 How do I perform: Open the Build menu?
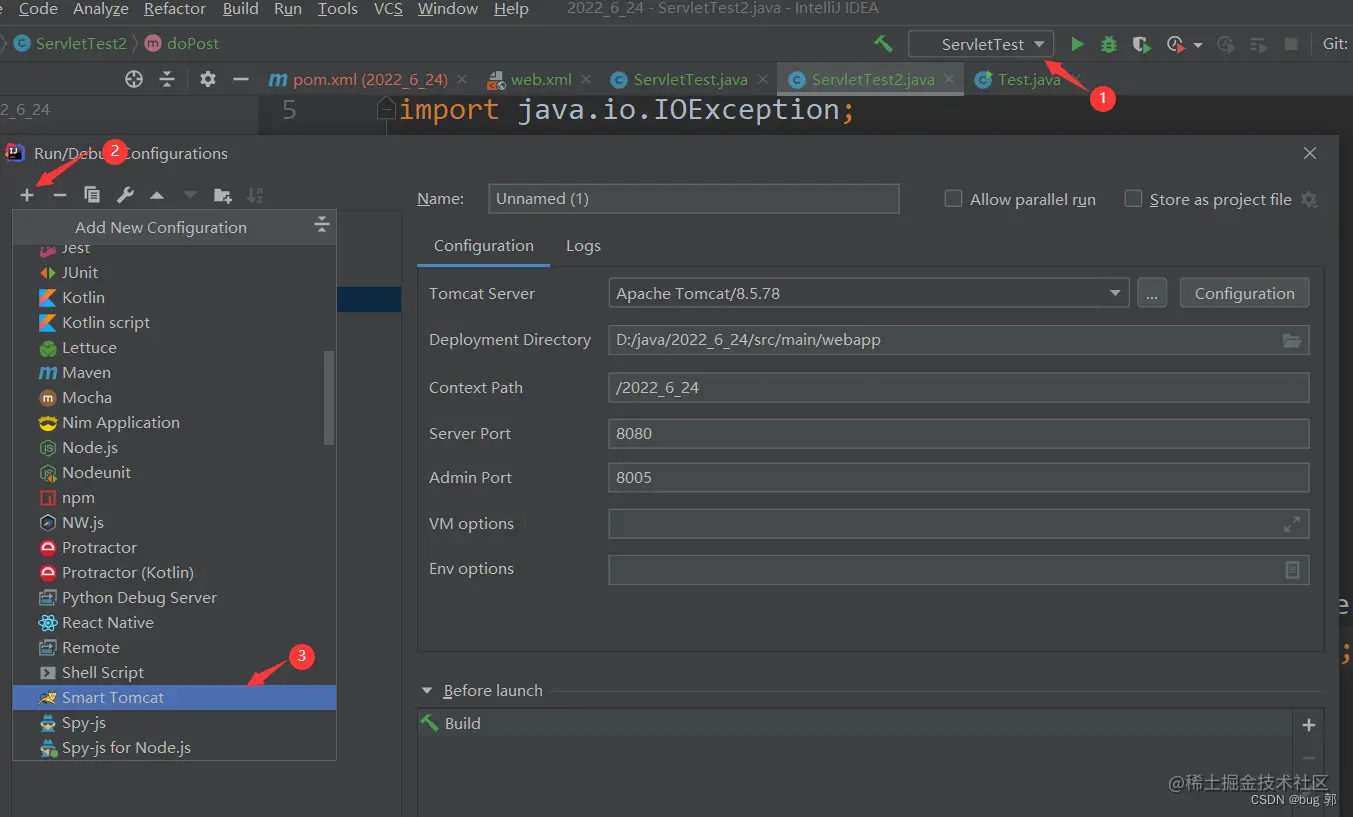click(241, 9)
